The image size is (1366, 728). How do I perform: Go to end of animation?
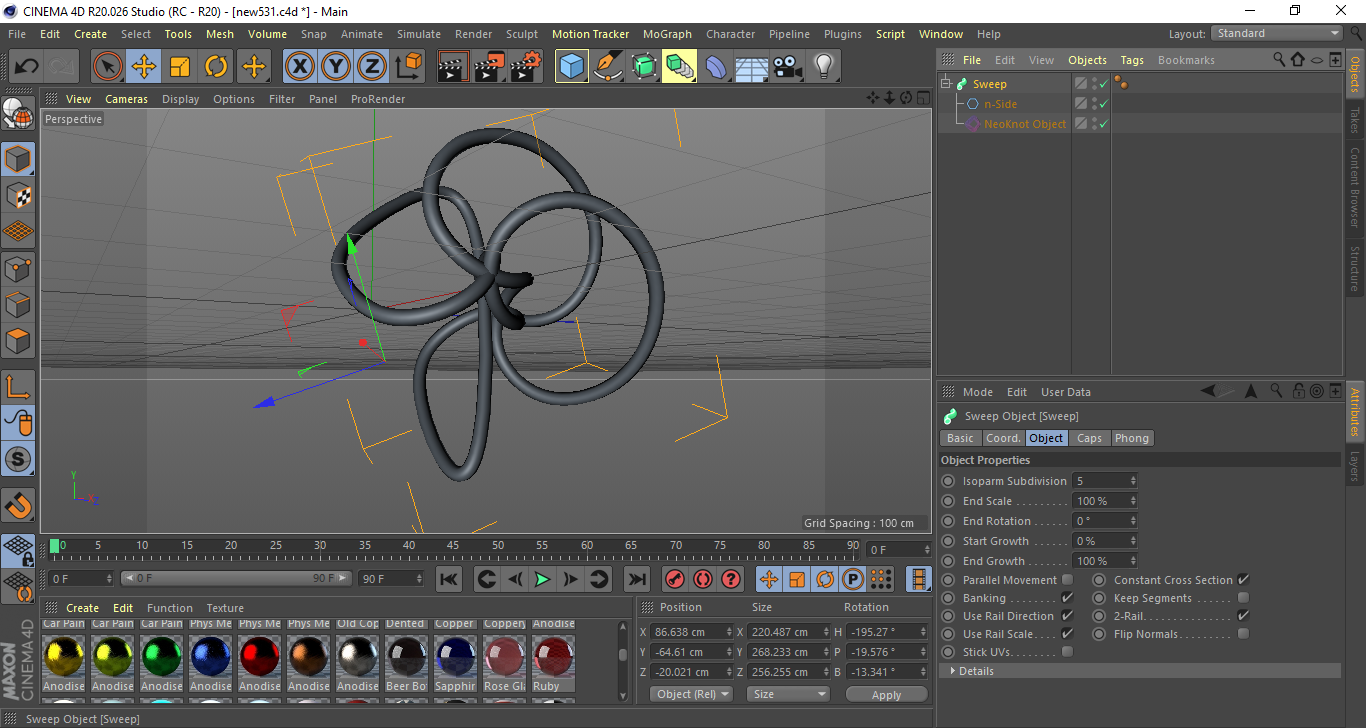pyautogui.click(x=636, y=579)
